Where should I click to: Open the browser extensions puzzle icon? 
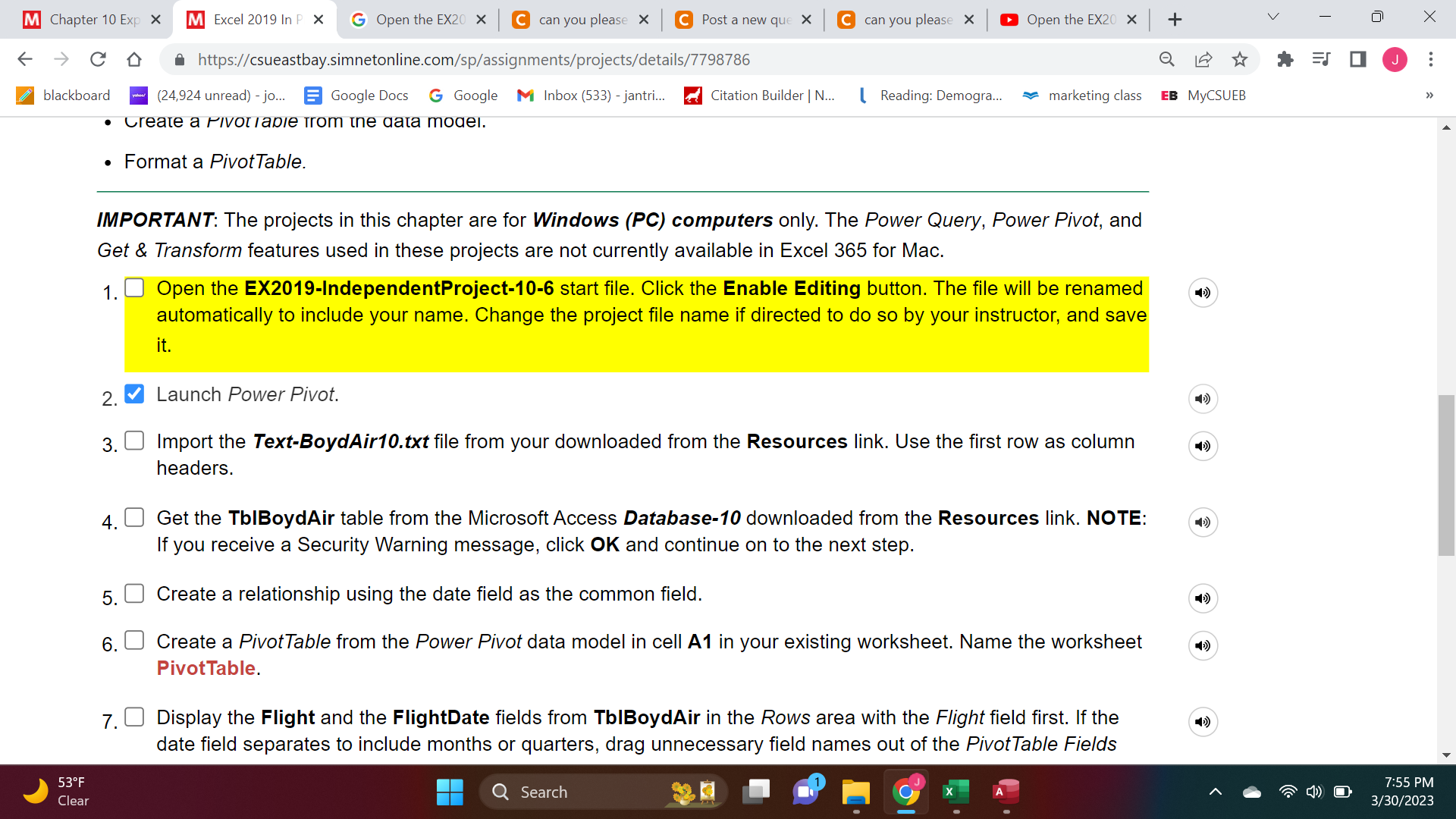click(1285, 59)
